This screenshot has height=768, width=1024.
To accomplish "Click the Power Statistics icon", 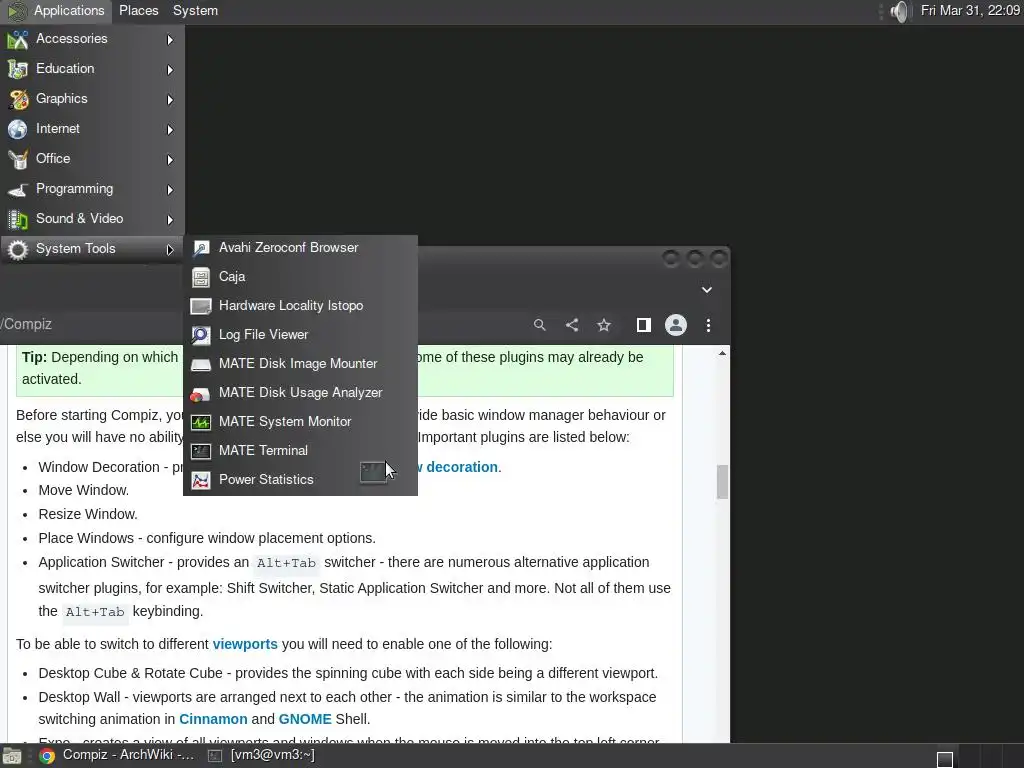I will [201, 481].
